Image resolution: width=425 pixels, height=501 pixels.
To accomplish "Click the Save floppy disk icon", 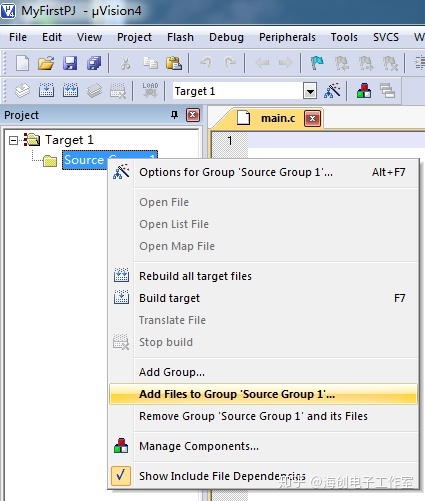I will coord(70,63).
